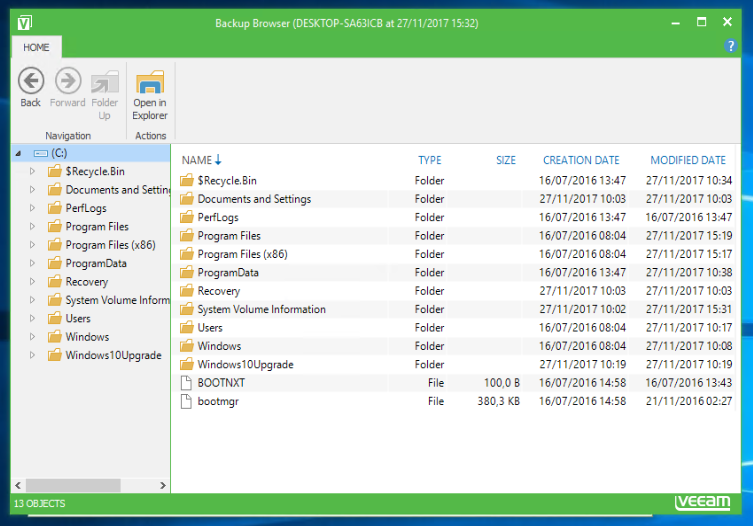The width and height of the screenshot is (753, 526).
Task: Maximize the Backup Browser window
Action: [701, 22]
